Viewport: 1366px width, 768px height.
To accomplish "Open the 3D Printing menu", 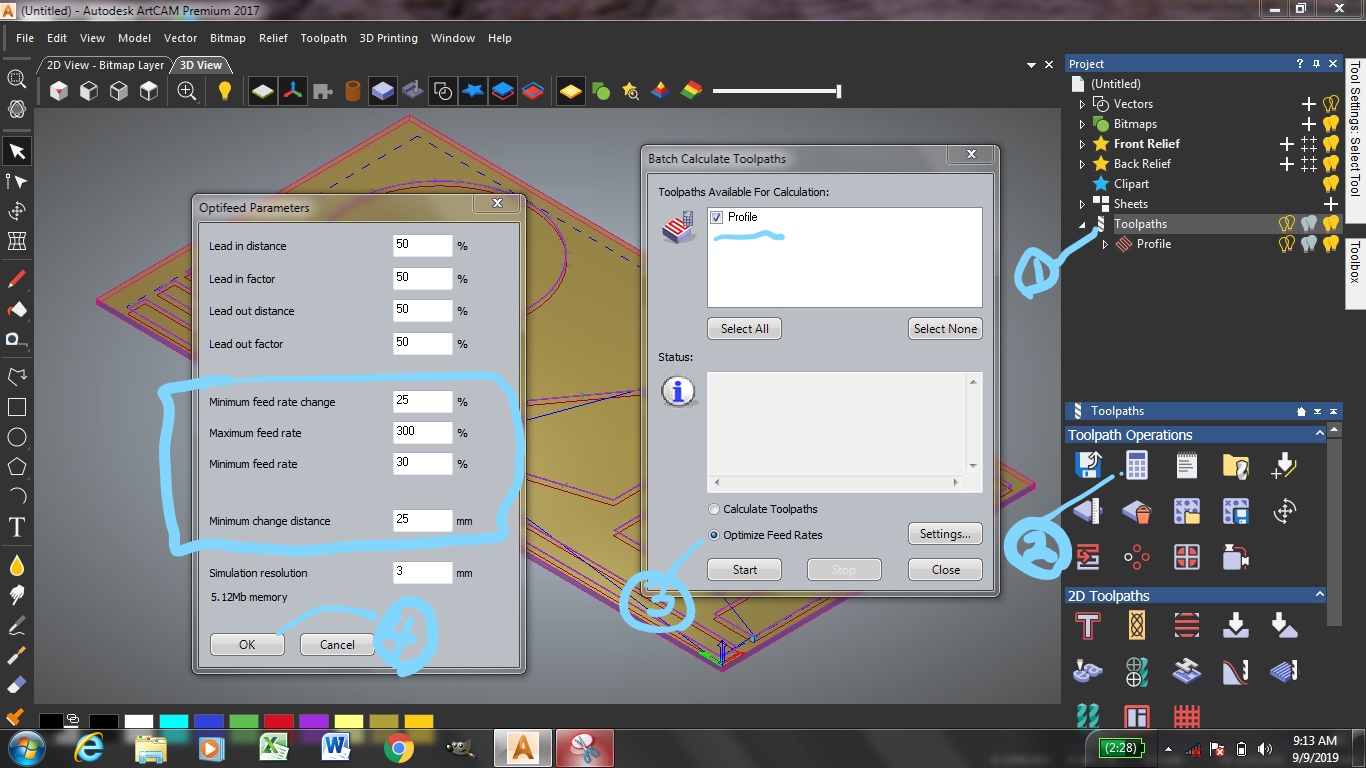I will [389, 38].
